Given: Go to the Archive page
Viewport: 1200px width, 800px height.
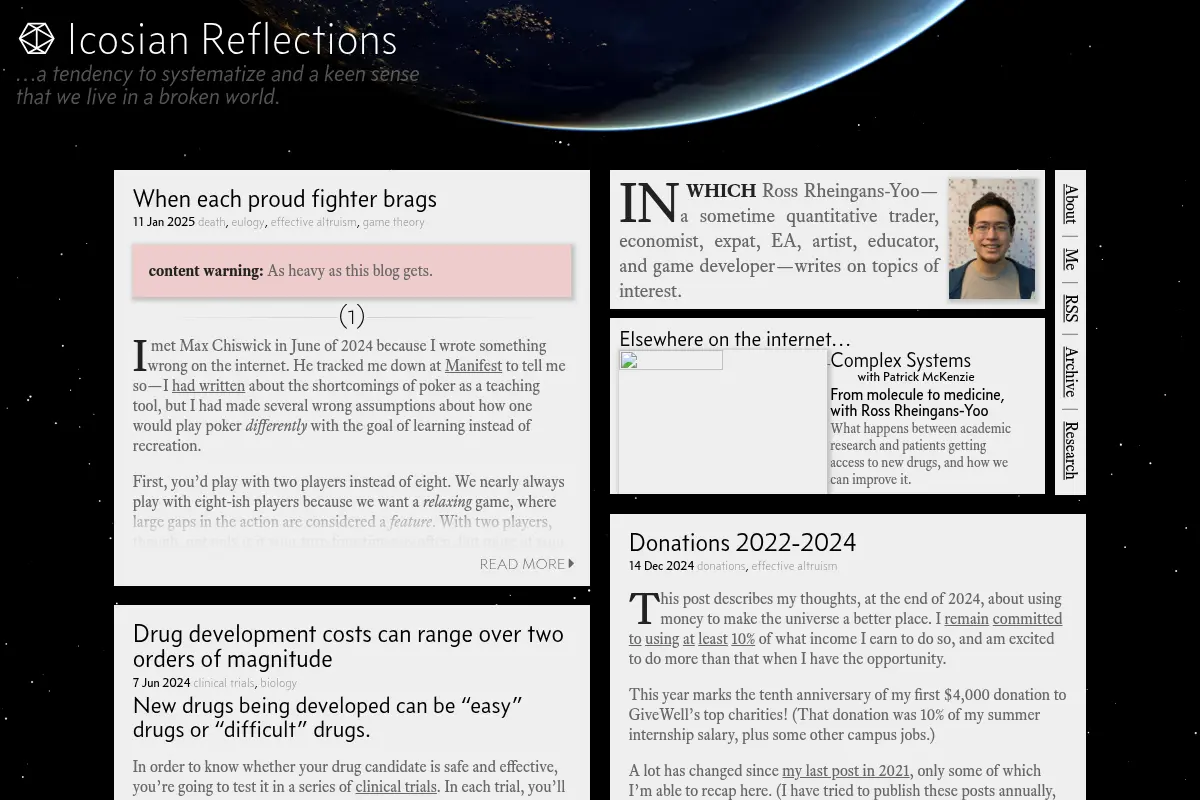Looking at the screenshot, I should tap(1070, 371).
